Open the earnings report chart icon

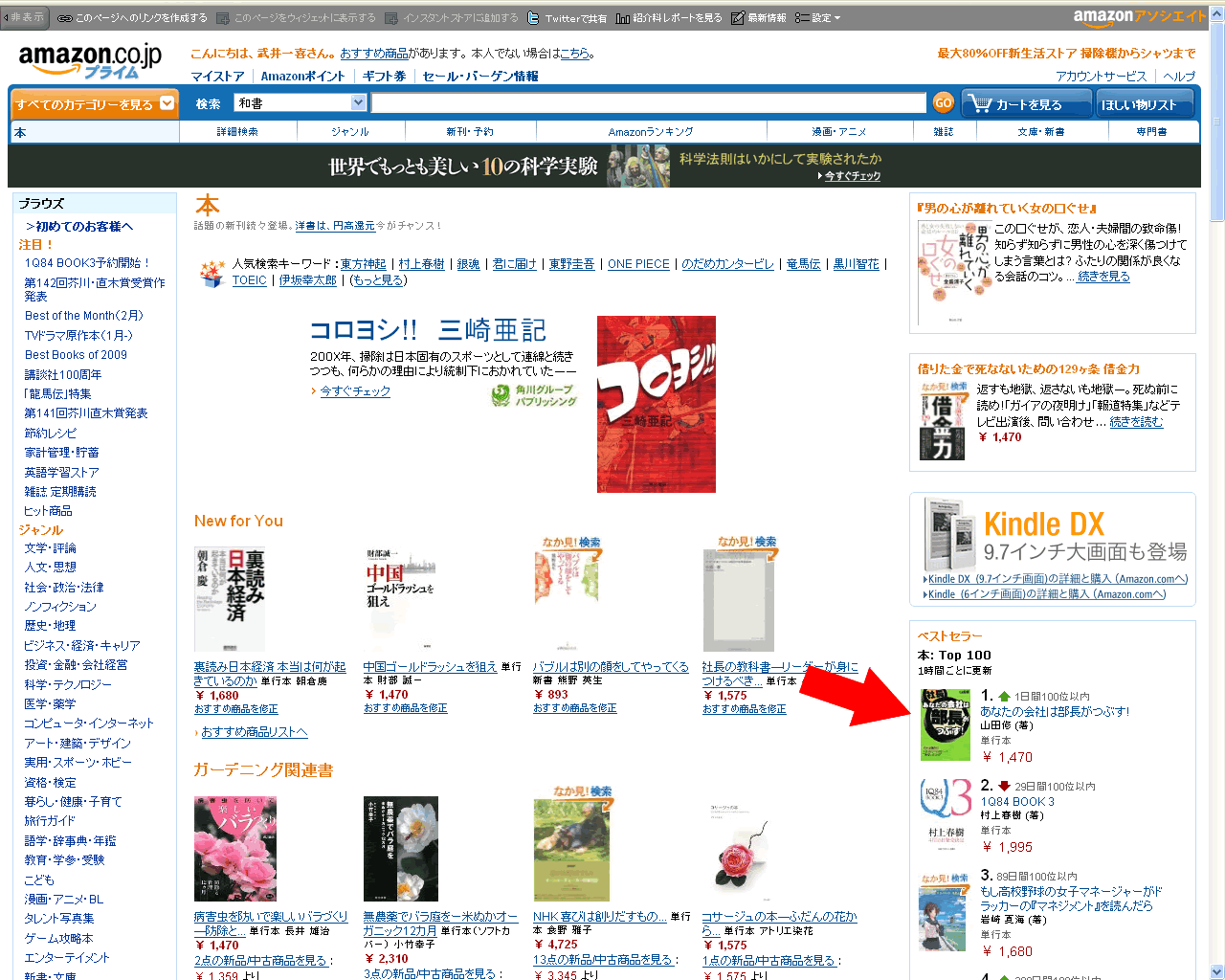pos(622,17)
